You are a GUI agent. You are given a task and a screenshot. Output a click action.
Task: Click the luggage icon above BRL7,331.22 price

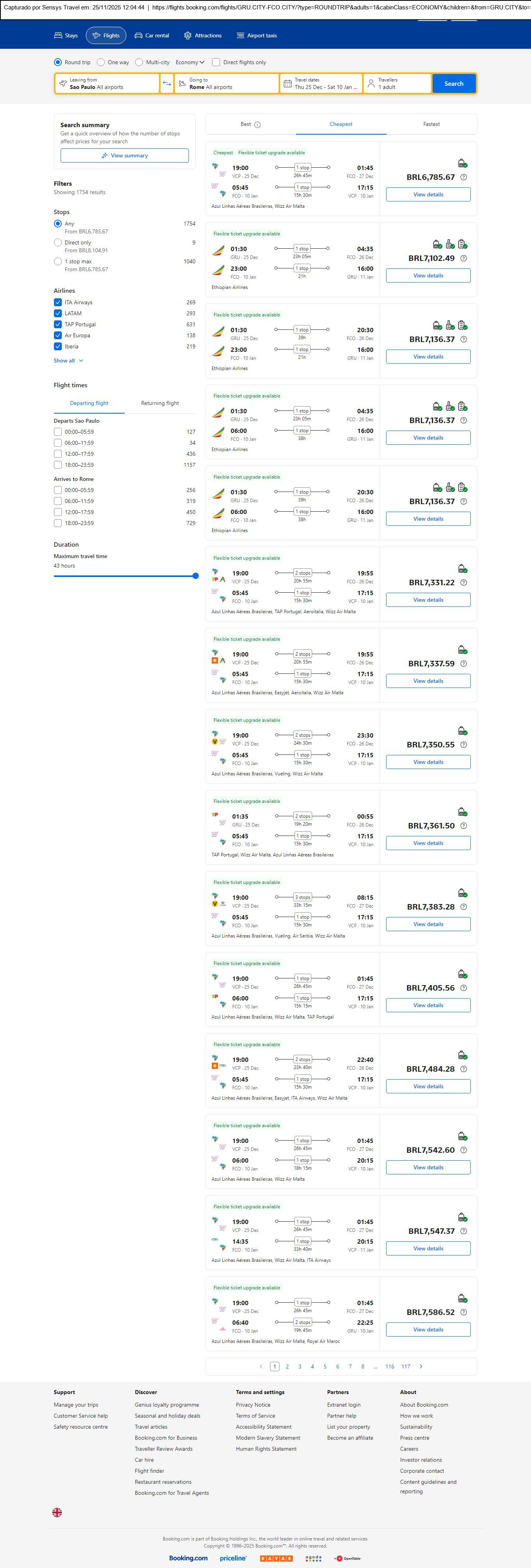[x=462, y=569]
